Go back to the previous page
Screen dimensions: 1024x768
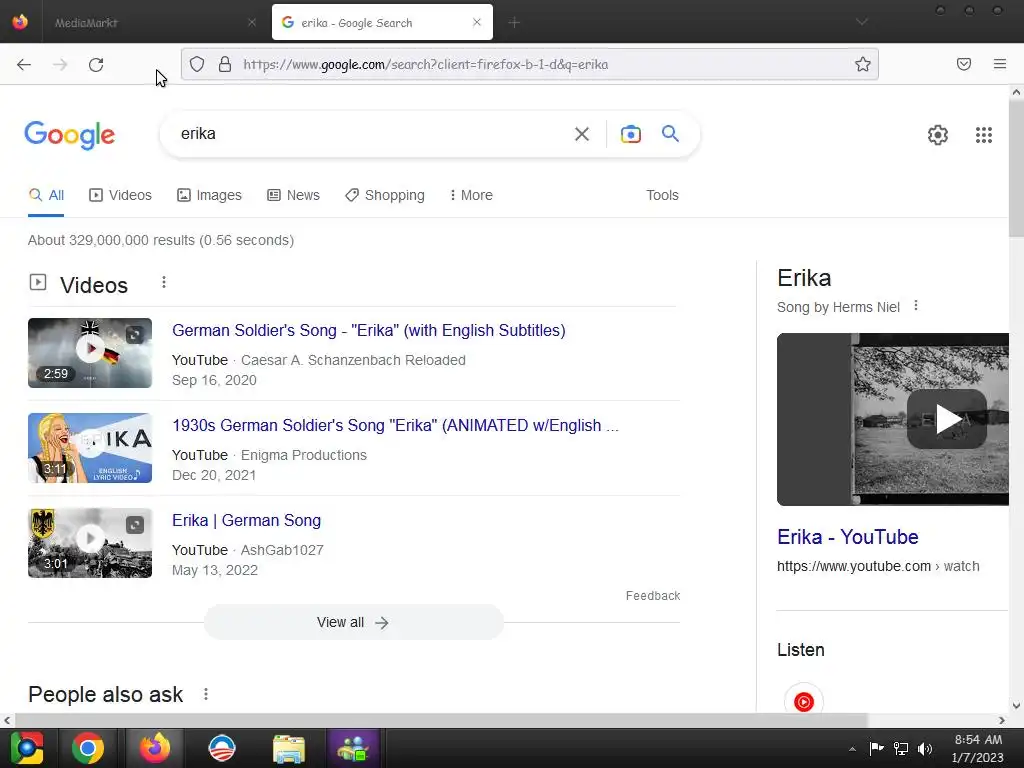24,64
